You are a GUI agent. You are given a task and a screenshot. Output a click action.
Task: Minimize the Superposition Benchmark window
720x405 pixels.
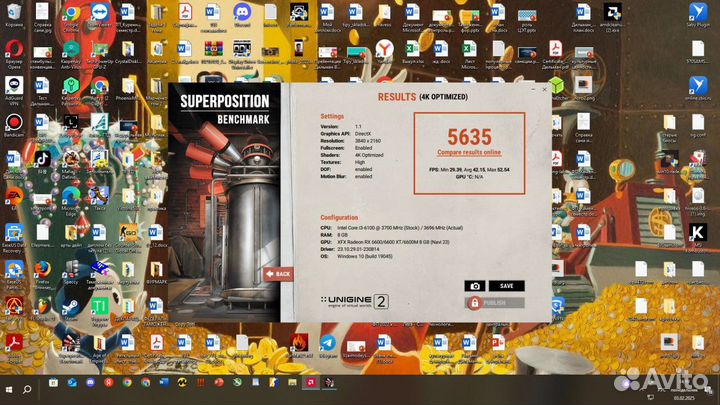[x=533, y=90]
